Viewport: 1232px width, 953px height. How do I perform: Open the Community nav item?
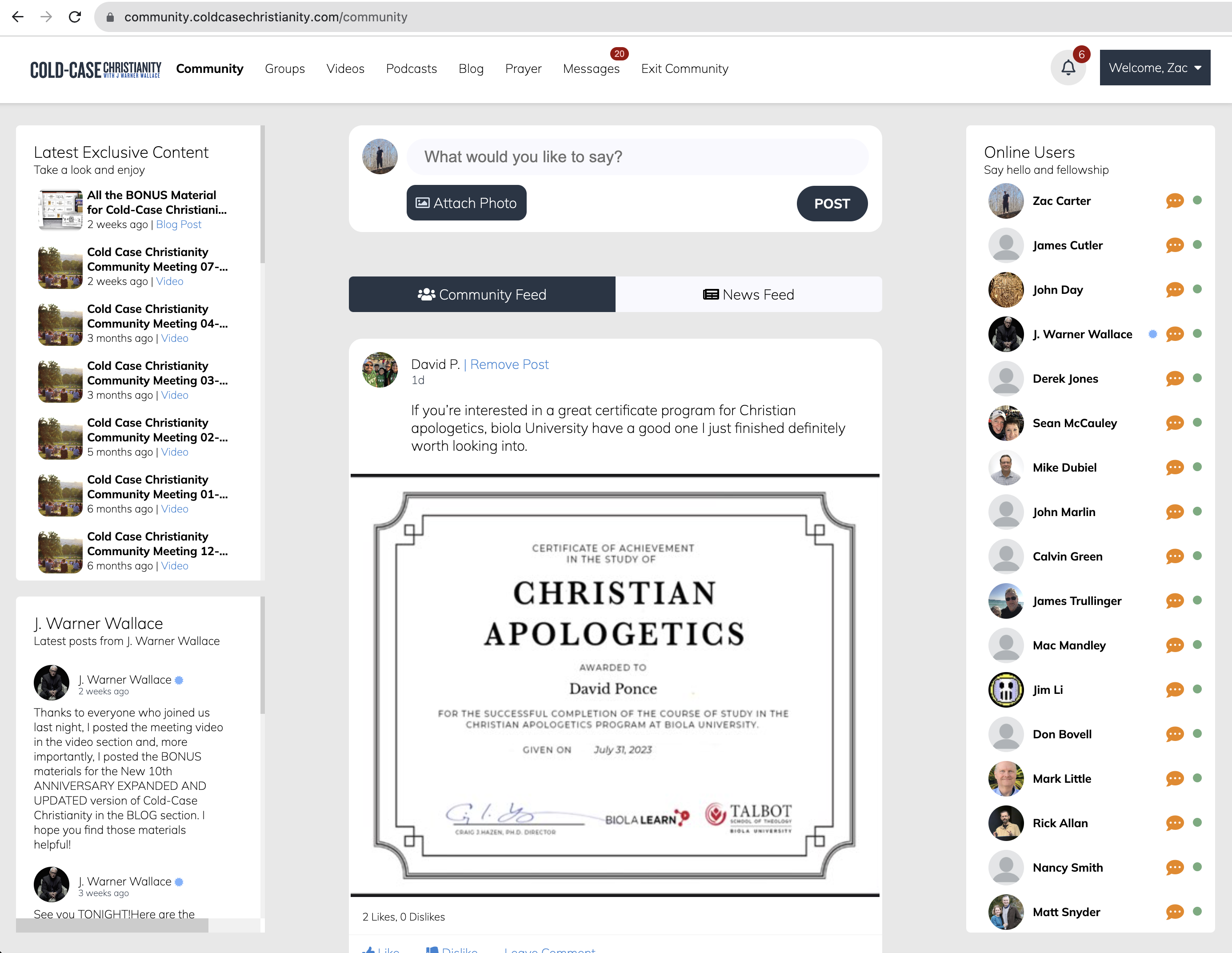209,69
